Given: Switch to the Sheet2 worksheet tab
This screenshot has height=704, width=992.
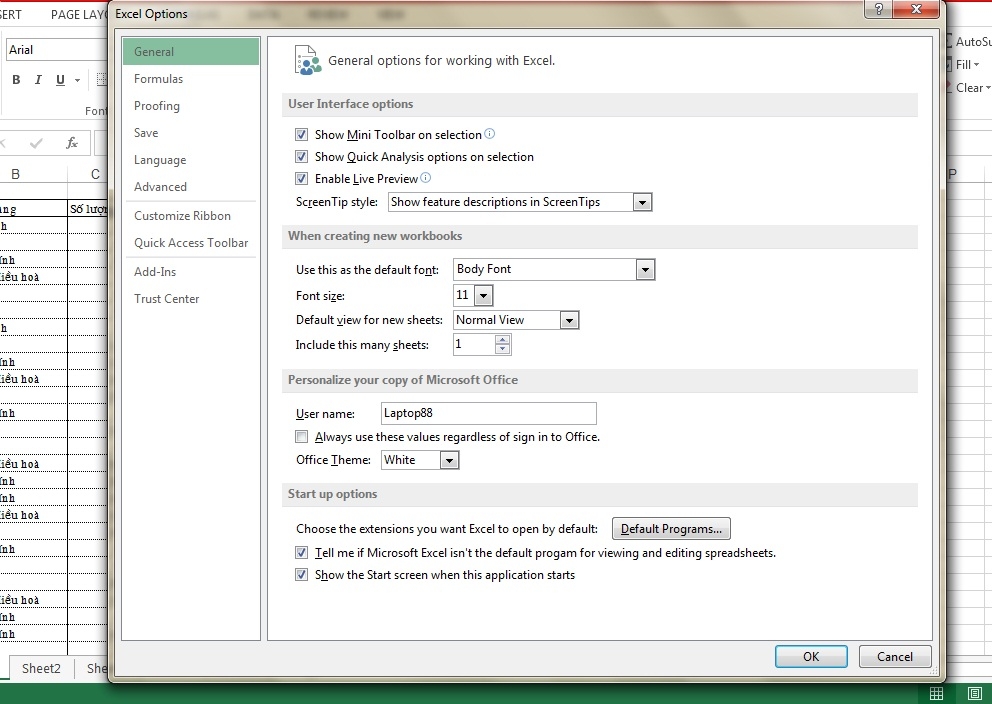Looking at the screenshot, I should 41,669.
